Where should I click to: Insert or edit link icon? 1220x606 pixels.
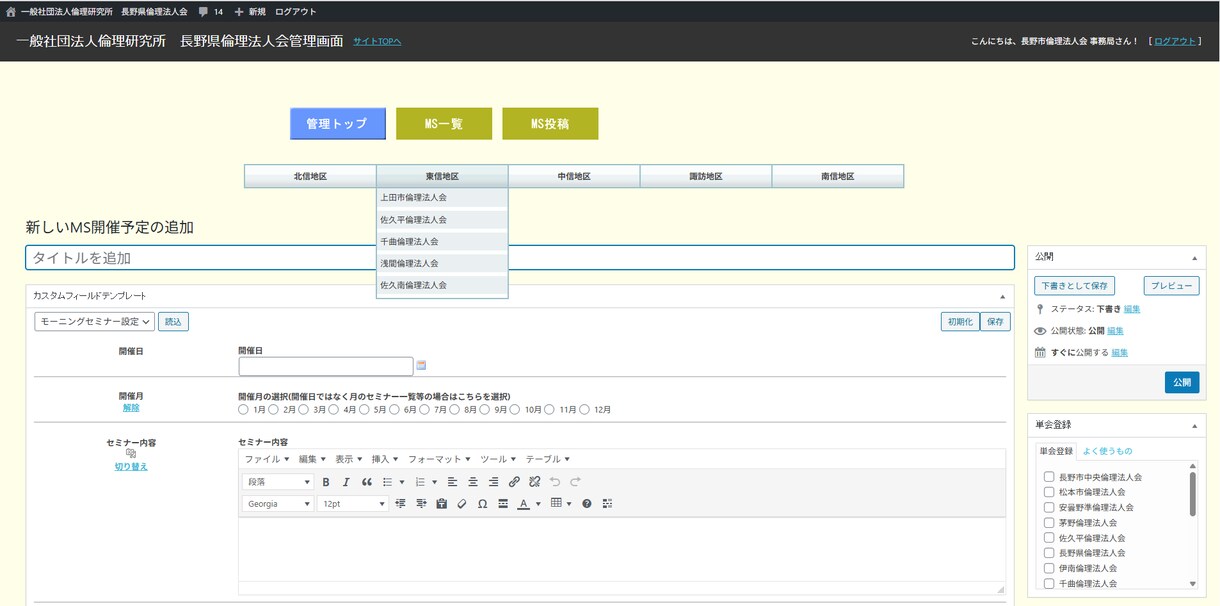[514, 482]
